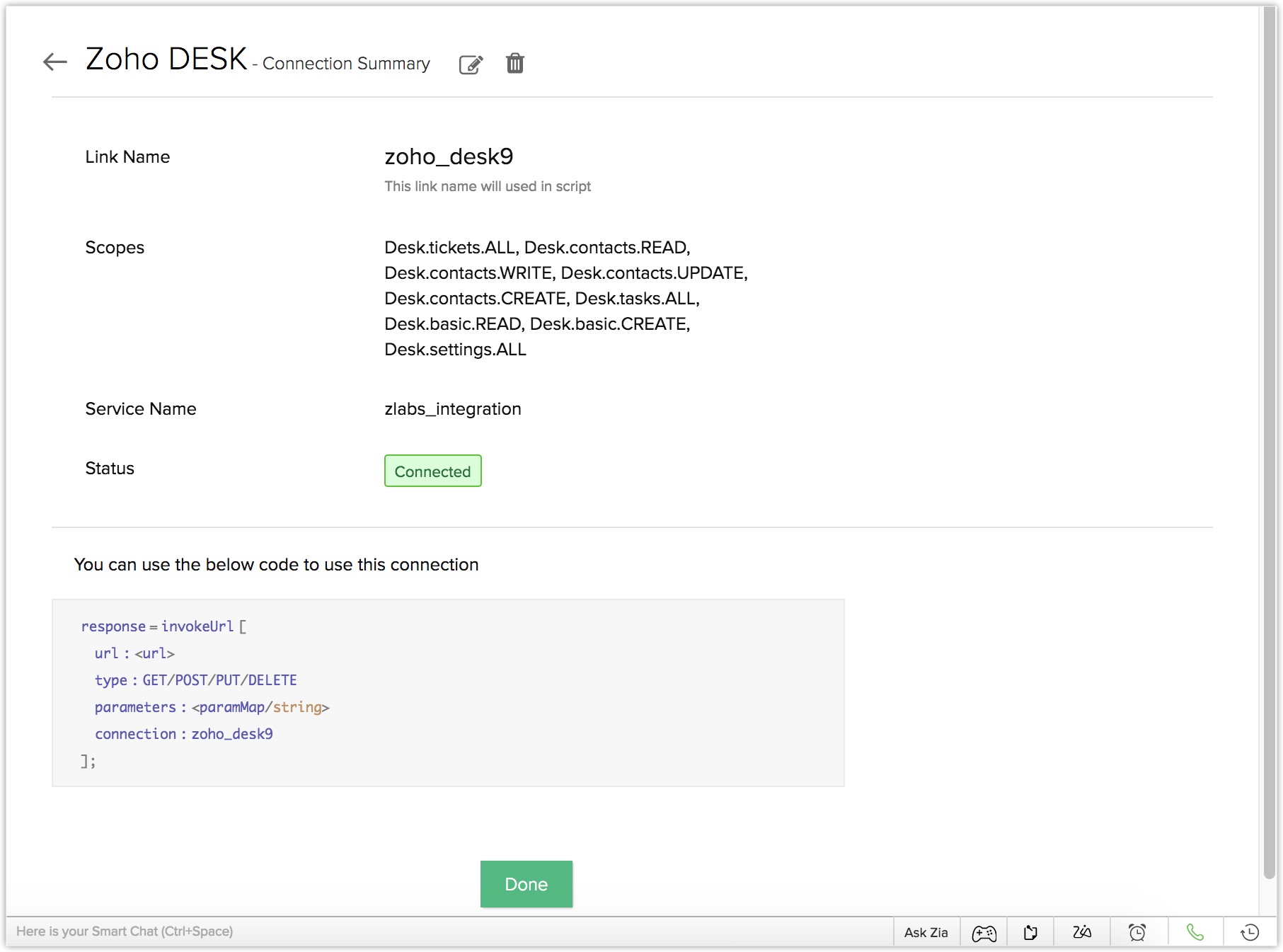Click Ask Zia in the bottom bar
Viewport: 1283px width, 952px height.
[x=926, y=933]
